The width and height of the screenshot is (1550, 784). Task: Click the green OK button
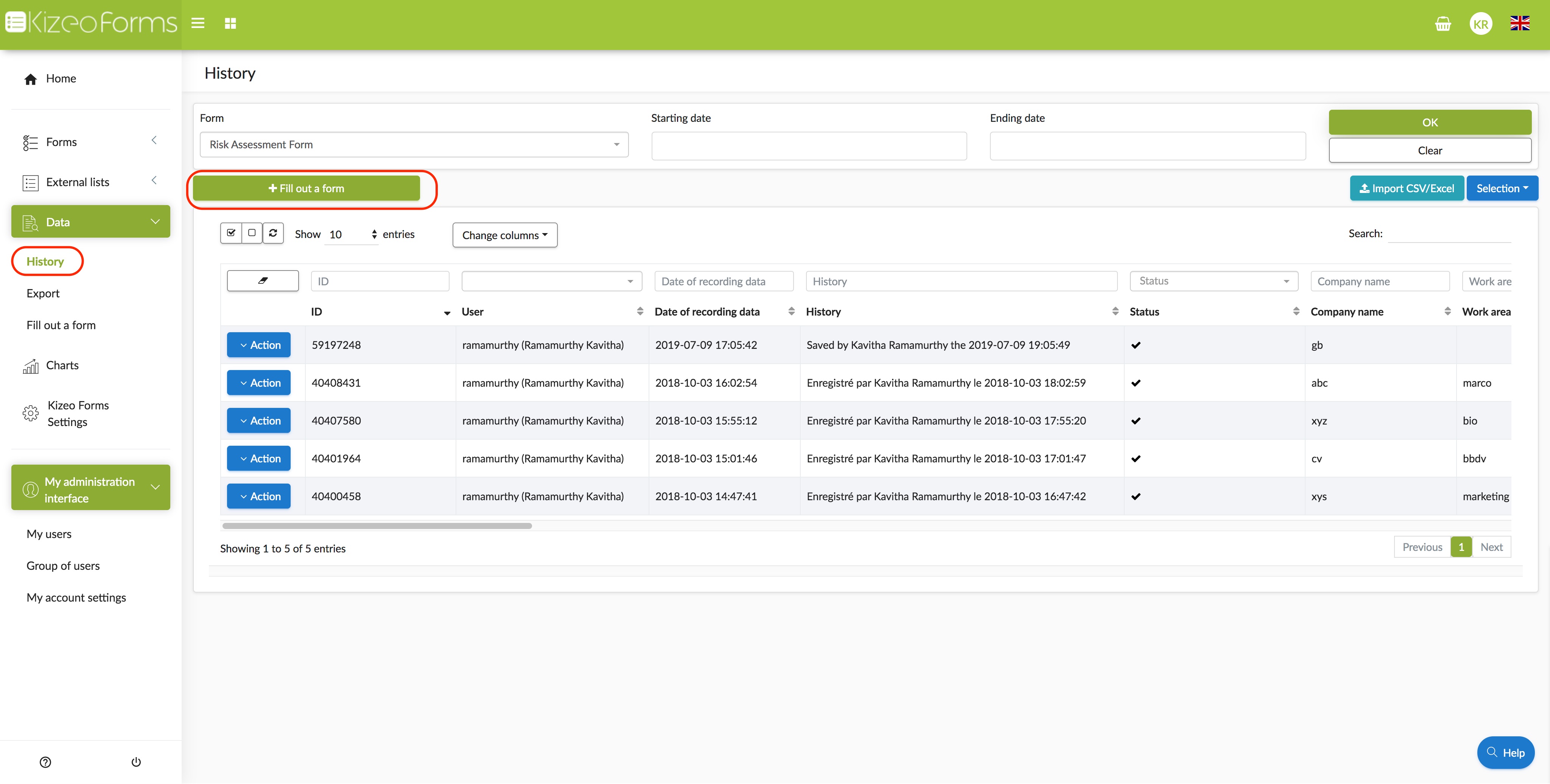(1430, 123)
